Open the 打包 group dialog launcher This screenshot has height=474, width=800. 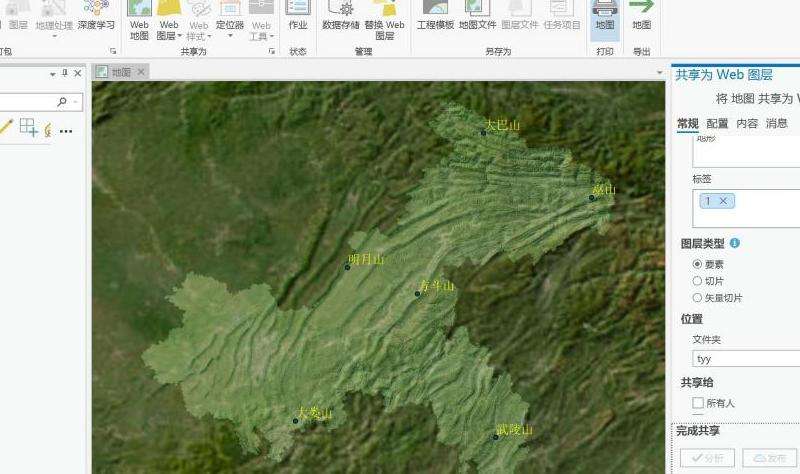[x=113, y=52]
